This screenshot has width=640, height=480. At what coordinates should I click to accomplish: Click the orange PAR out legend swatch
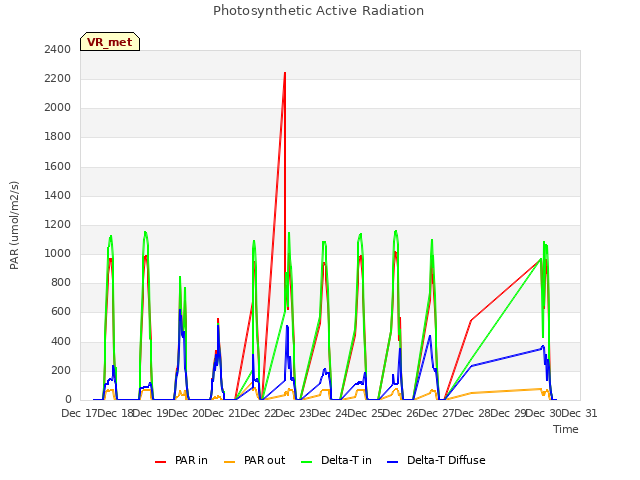click(x=230, y=462)
